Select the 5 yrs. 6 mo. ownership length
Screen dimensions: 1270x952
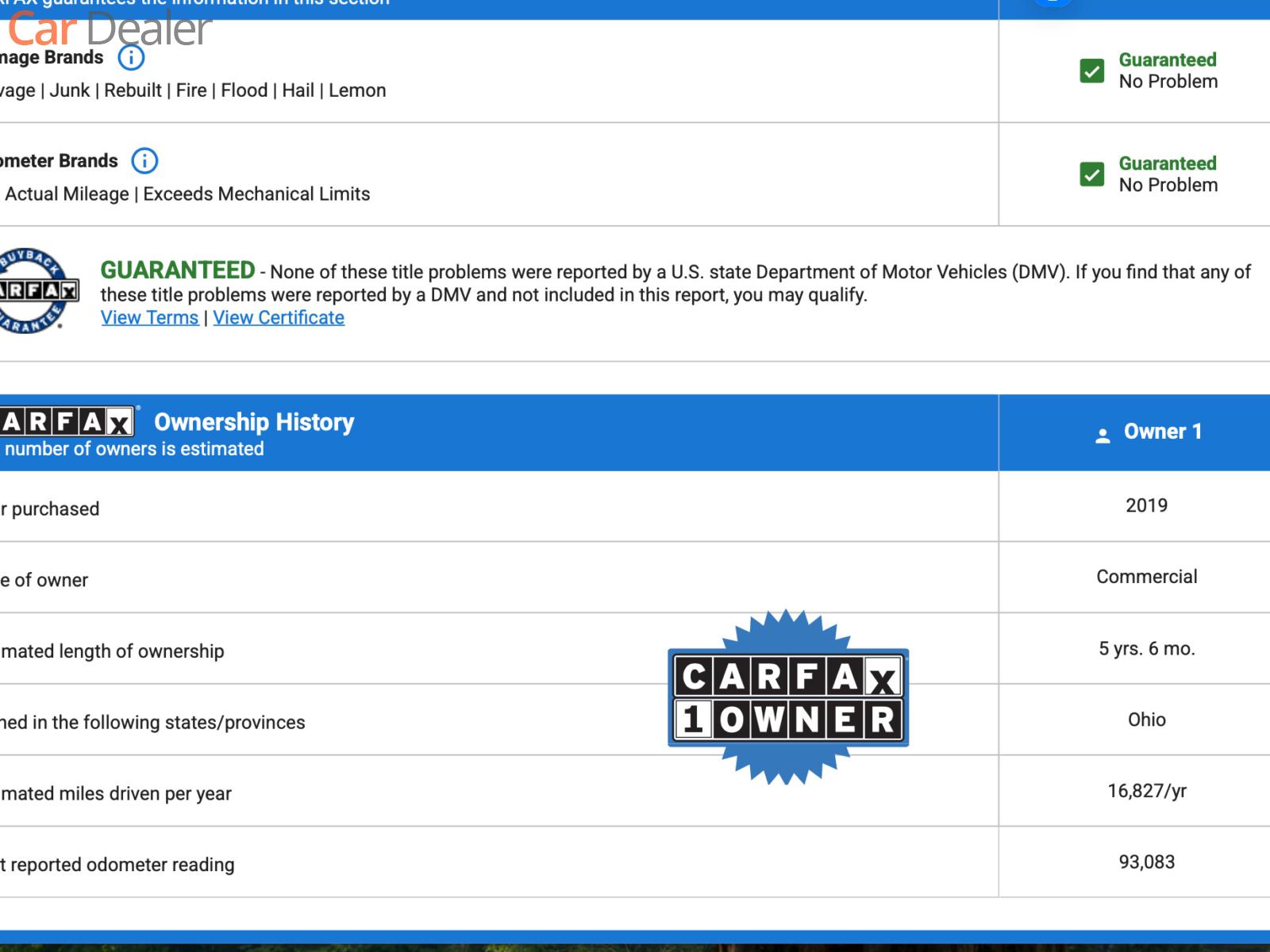tap(1146, 649)
